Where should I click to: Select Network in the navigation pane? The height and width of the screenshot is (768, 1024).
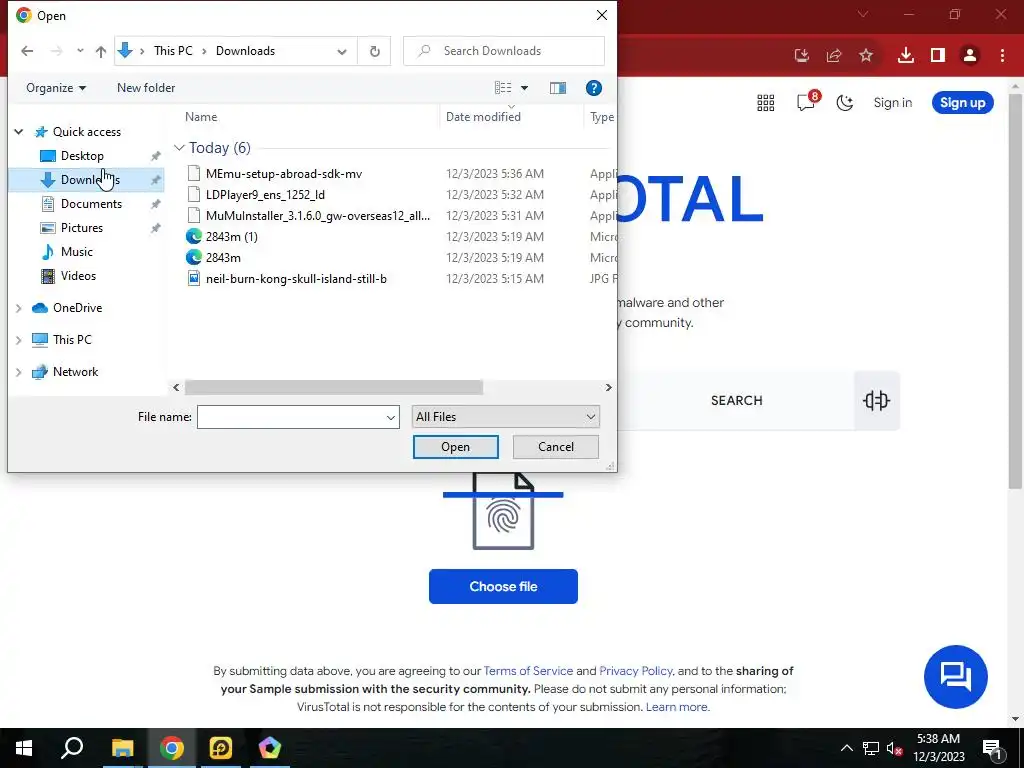pos(75,372)
